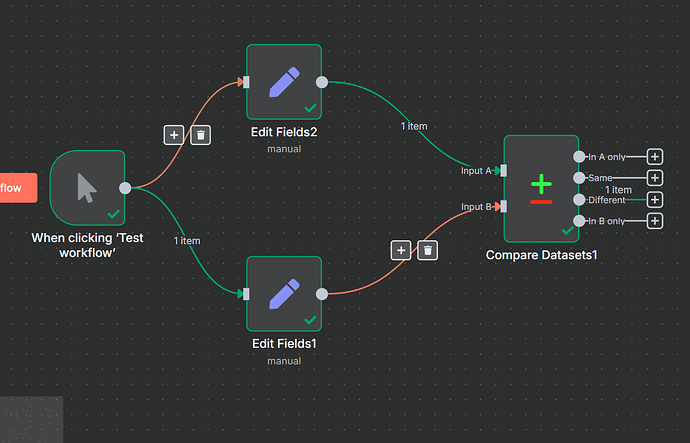The height and width of the screenshot is (443, 690).
Task: Click Edit Fields2 input connector
Action: (246, 82)
